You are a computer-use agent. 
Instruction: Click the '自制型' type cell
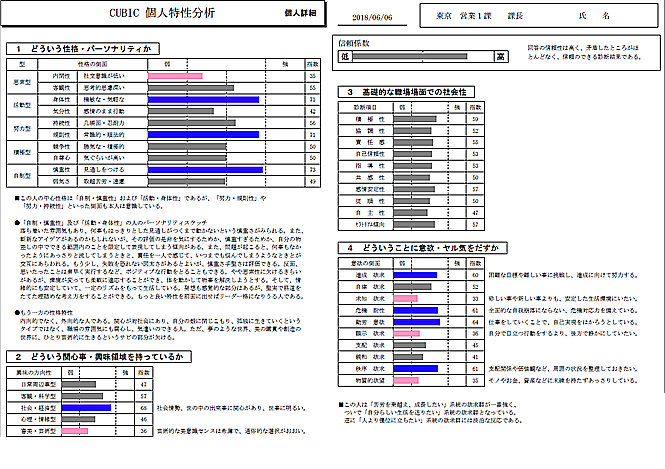(22, 175)
